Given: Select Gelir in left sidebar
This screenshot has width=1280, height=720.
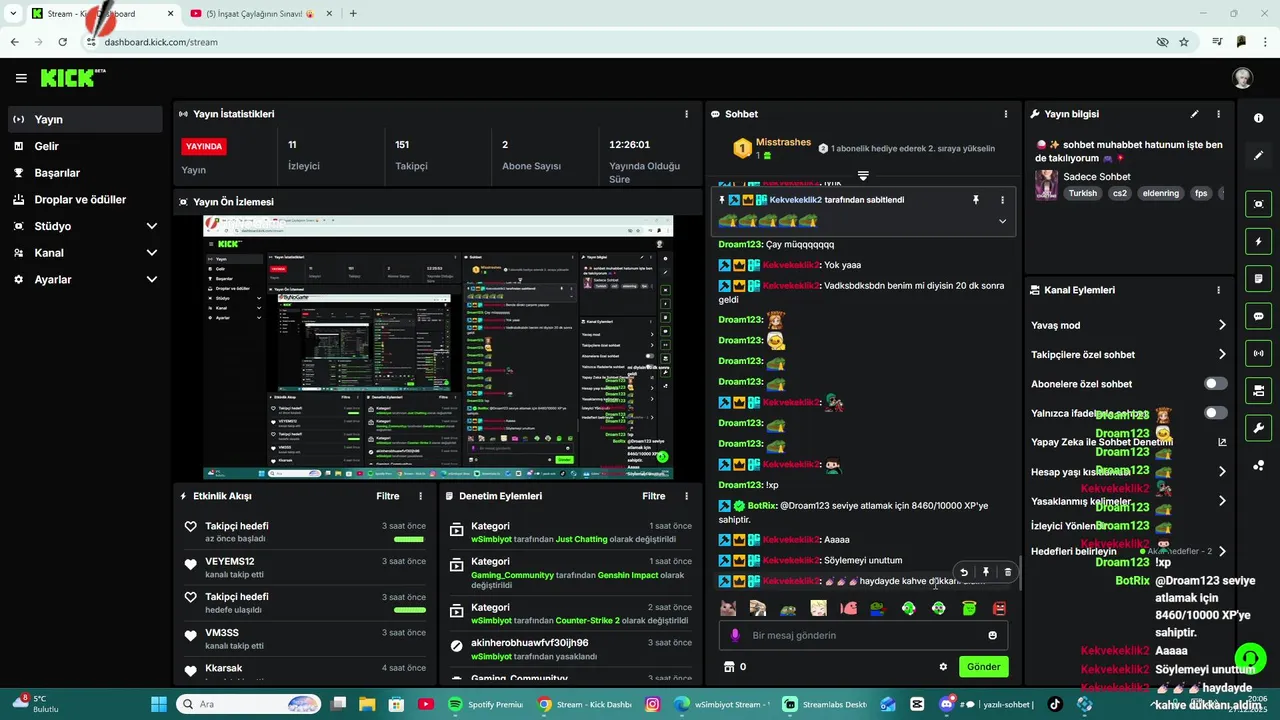Looking at the screenshot, I should pos(86,146).
